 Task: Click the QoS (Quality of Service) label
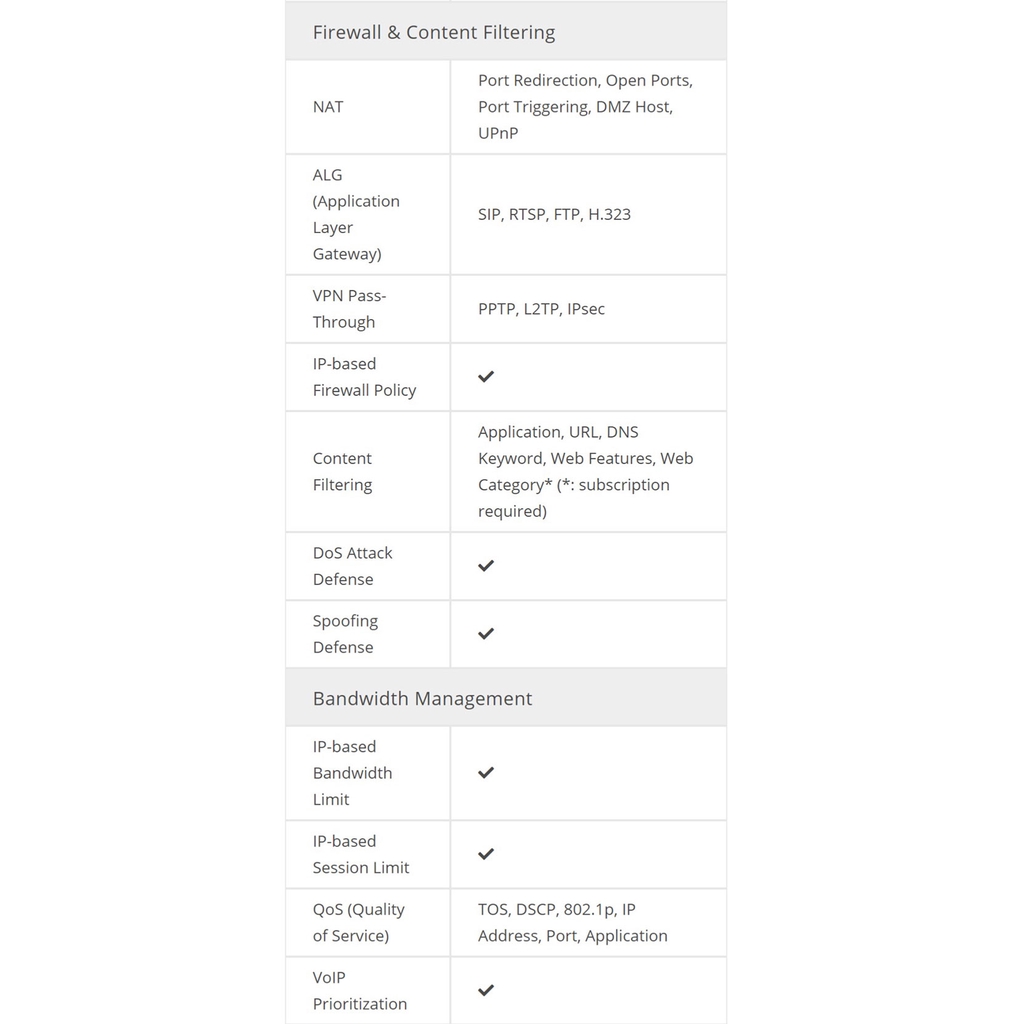click(358, 922)
